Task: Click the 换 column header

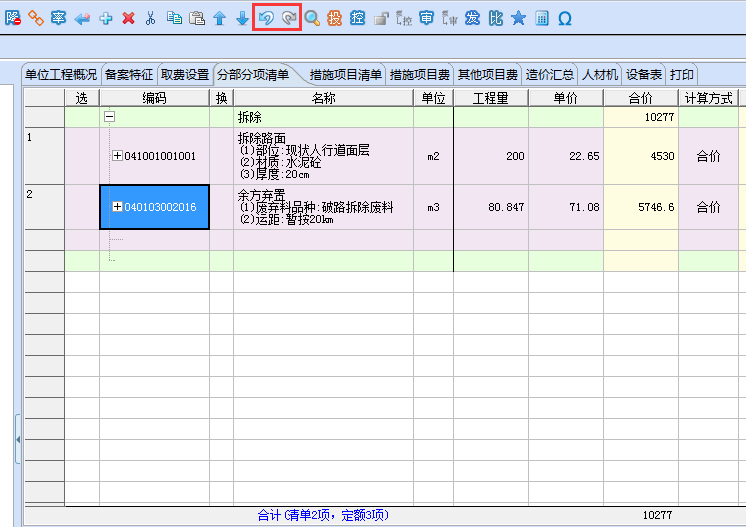Action: (x=221, y=98)
